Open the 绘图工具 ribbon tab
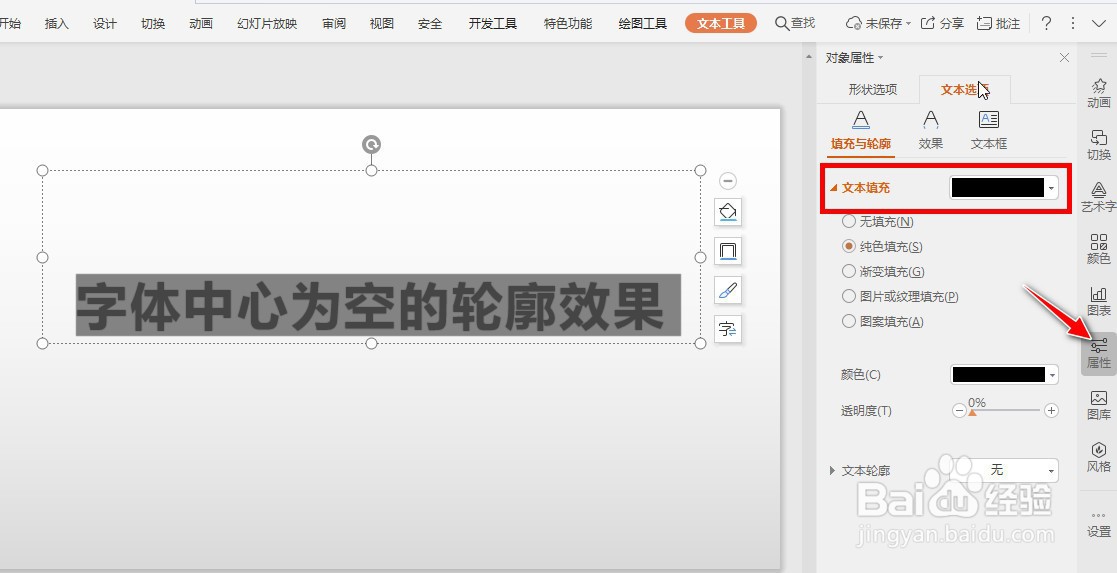The image size is (1117, 573). 643,24
